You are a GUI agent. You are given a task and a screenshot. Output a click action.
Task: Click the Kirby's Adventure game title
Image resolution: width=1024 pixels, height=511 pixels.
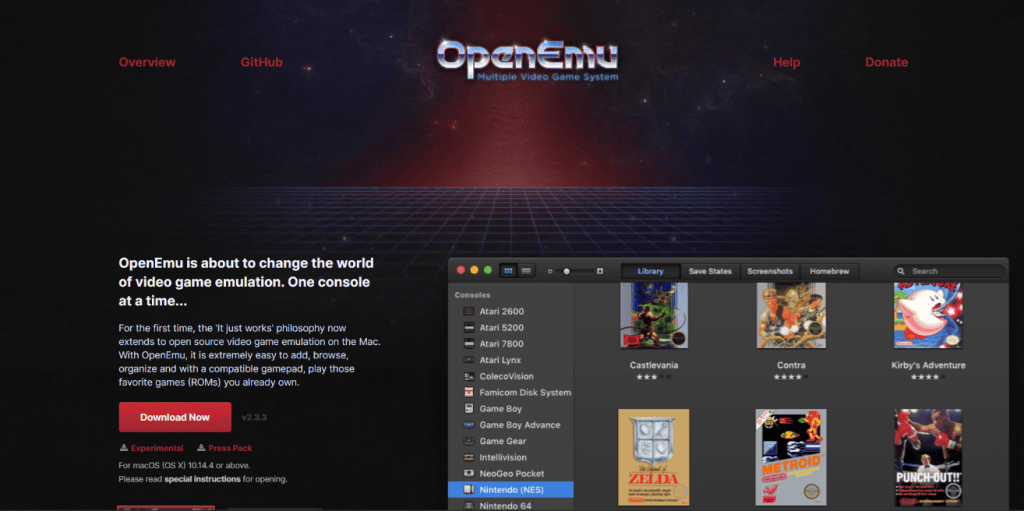pyautogui.click(x=928, y=365)
